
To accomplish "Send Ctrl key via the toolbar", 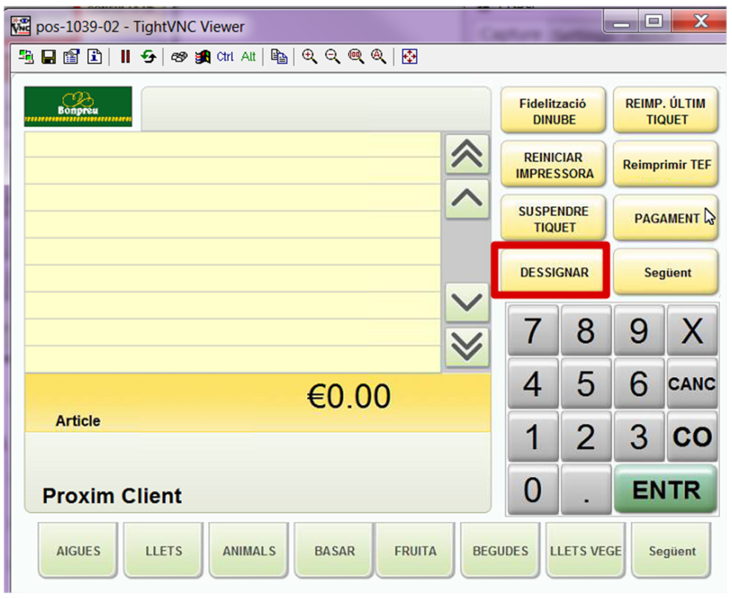I will click(225, 57).
